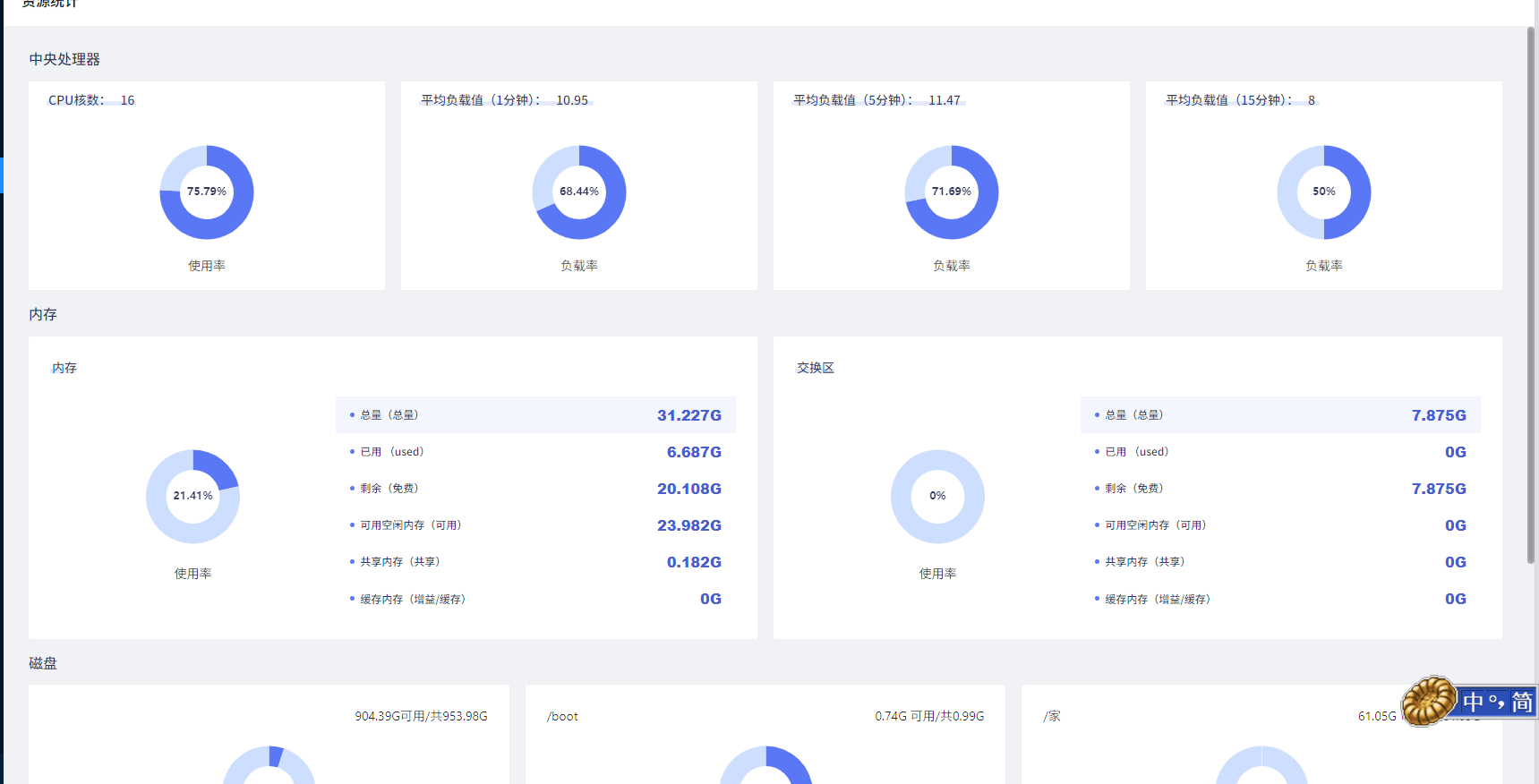Click the 使用率 caption under CPU donut
Image resolution: width=1539 pixels, height=784 pixels.
point(207,266)
